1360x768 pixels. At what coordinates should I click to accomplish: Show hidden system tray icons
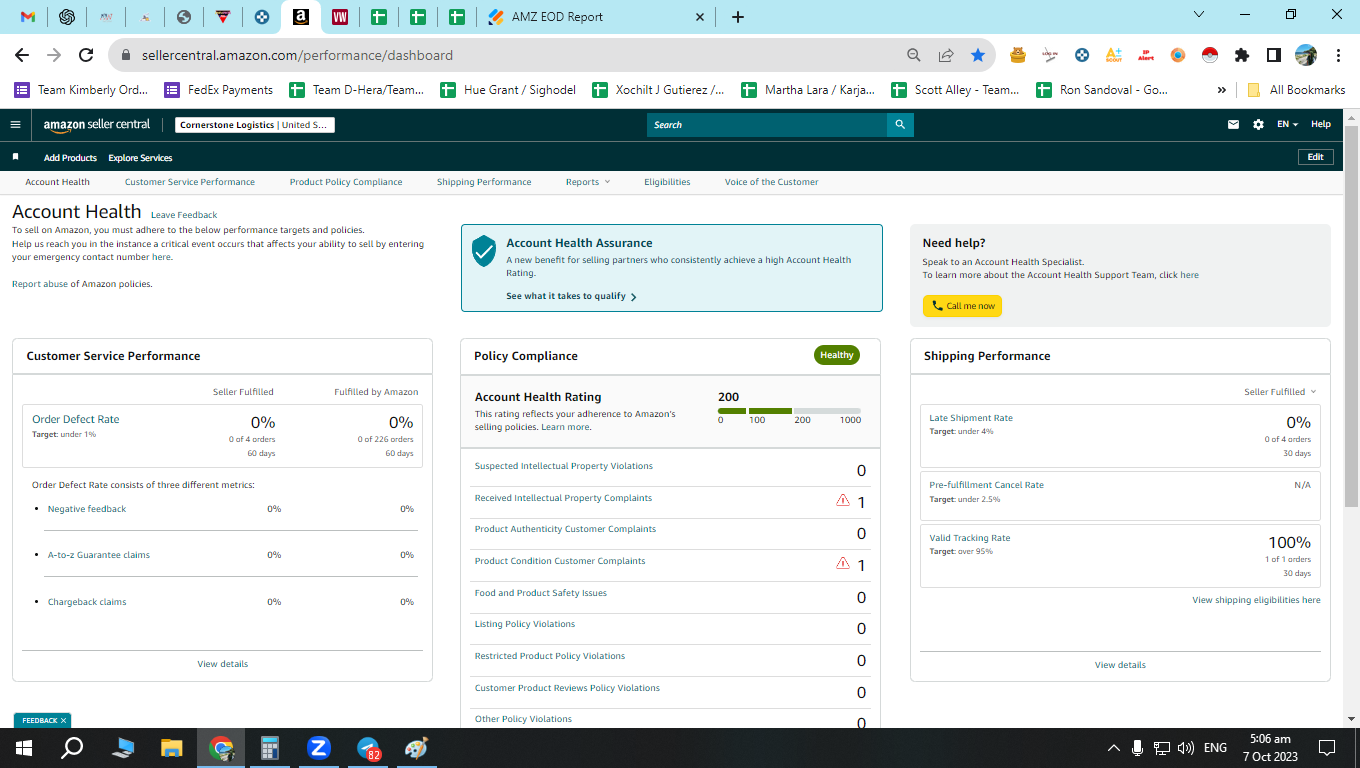[x=1114, y=748]
